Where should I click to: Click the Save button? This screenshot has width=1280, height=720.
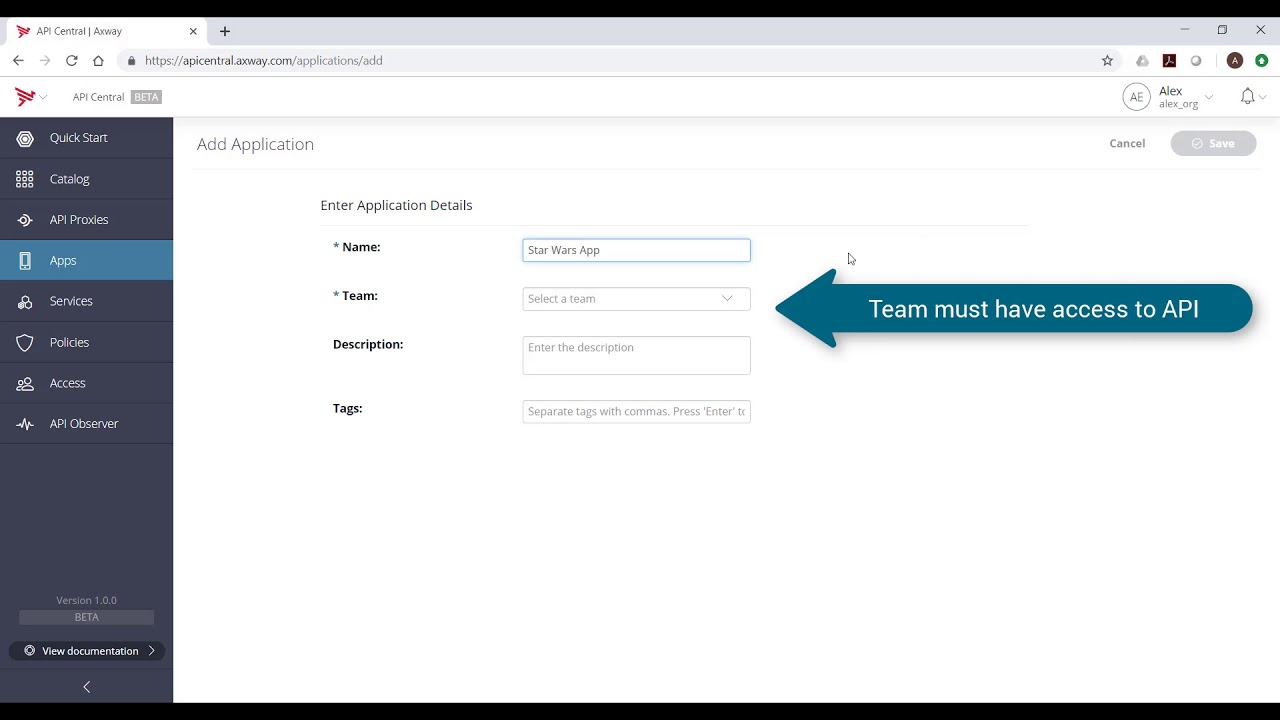point(1213,143)
